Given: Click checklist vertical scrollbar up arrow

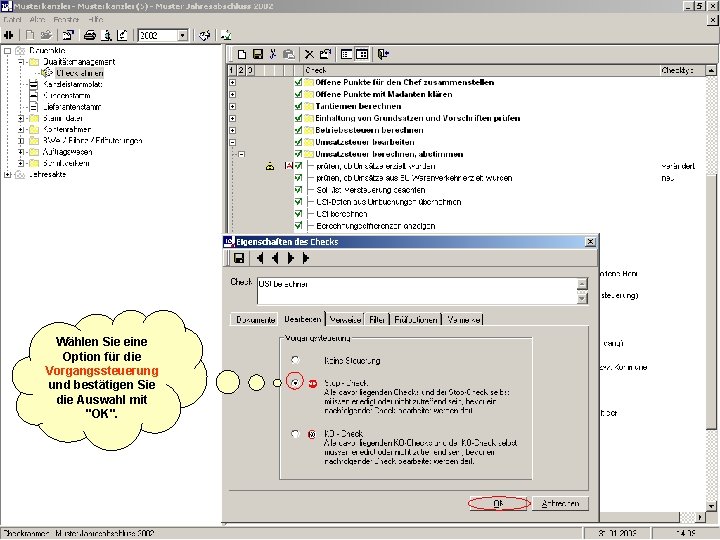Looking at the screenshot, I should (711, 70).
